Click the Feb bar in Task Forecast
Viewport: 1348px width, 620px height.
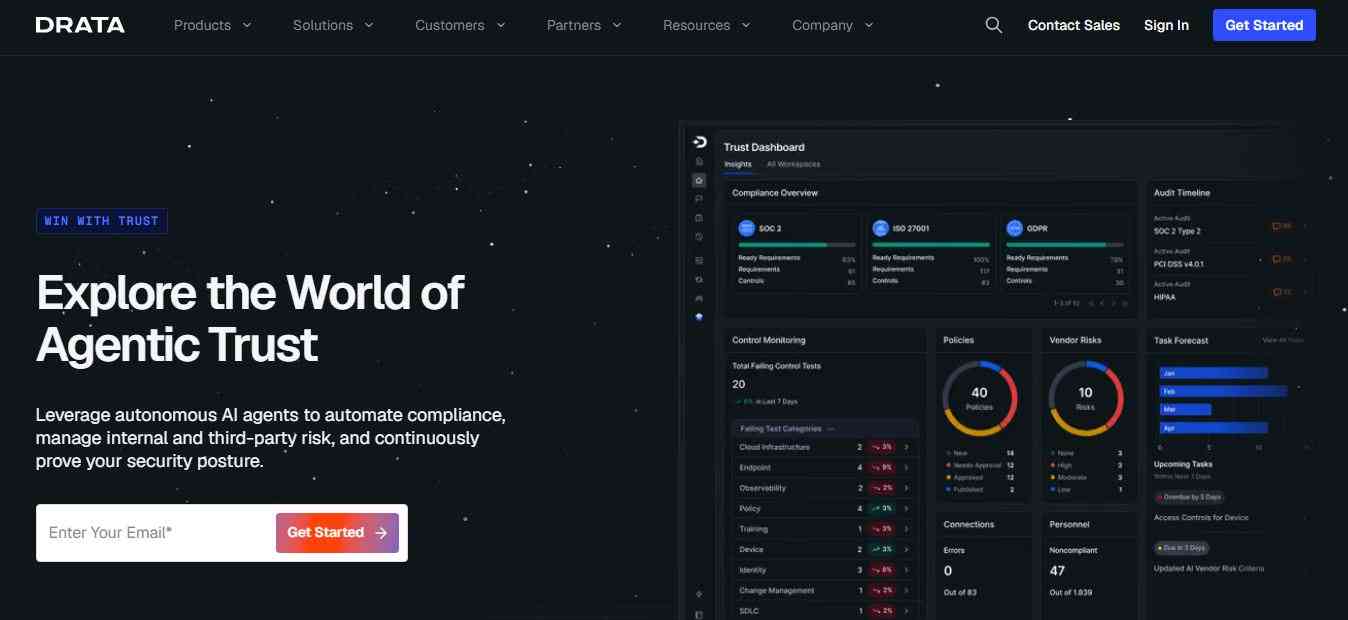1223,391
